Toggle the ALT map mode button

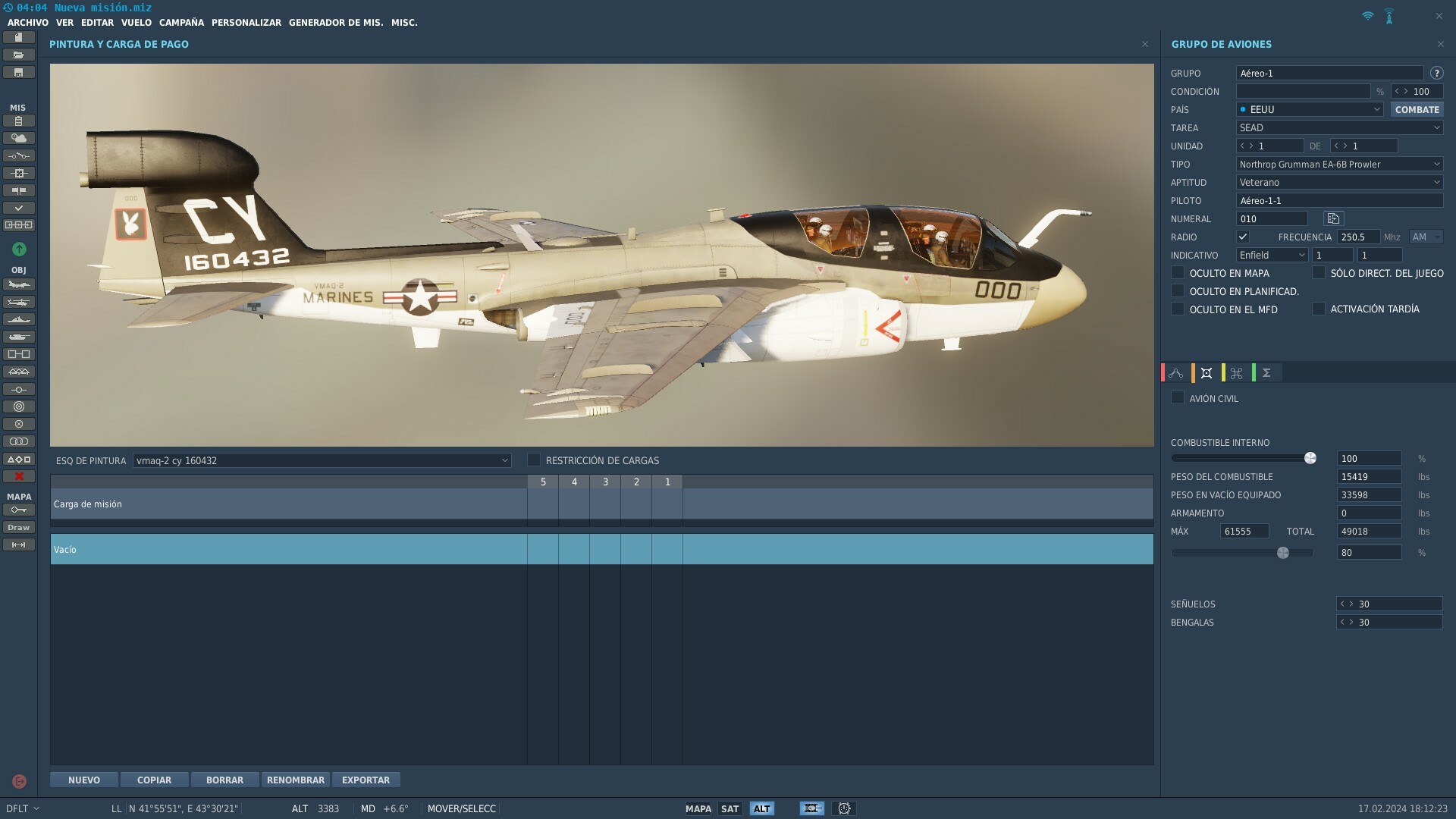click(761, 808)
